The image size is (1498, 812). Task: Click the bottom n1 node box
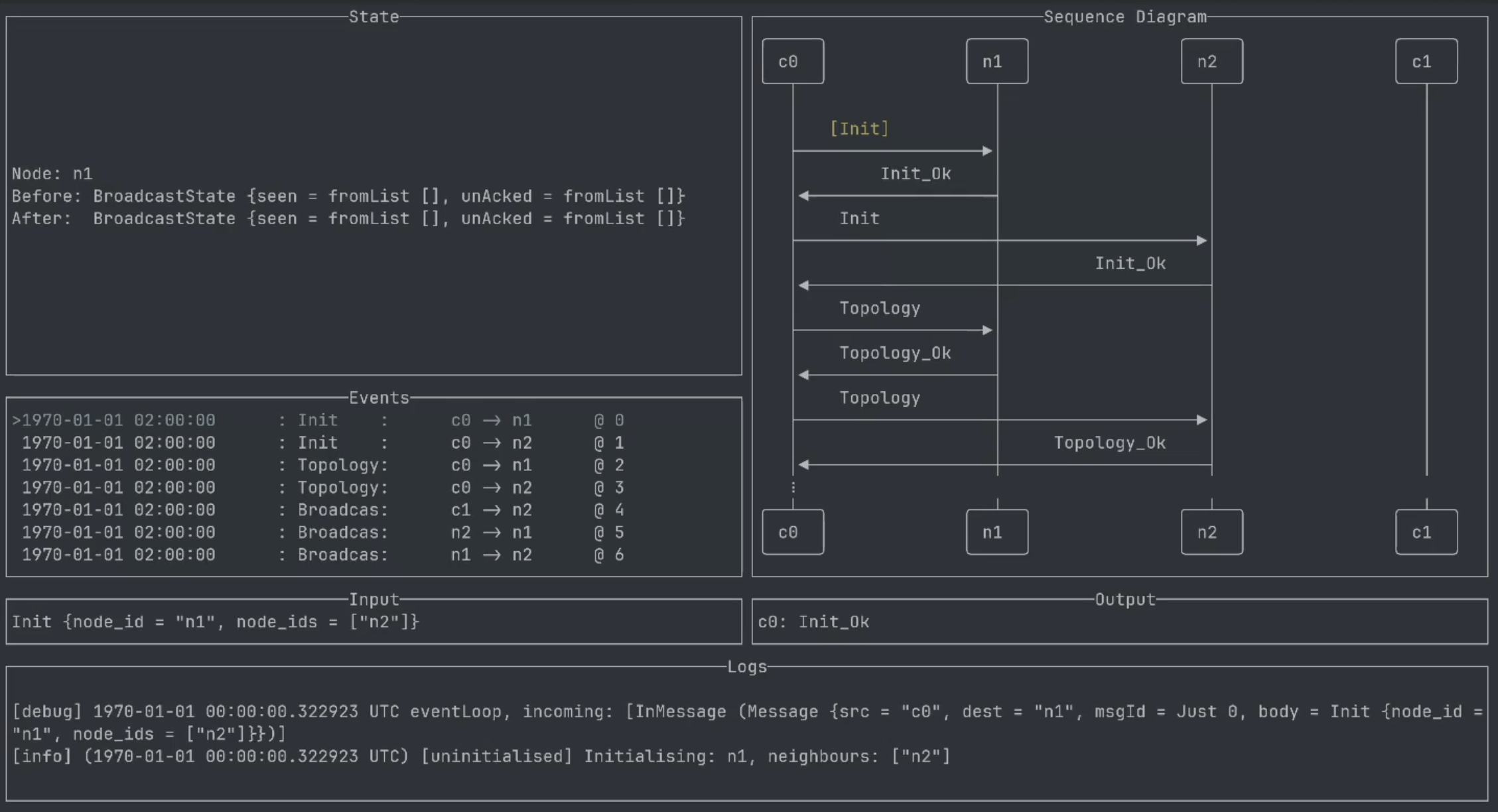[x=996, y=532]
